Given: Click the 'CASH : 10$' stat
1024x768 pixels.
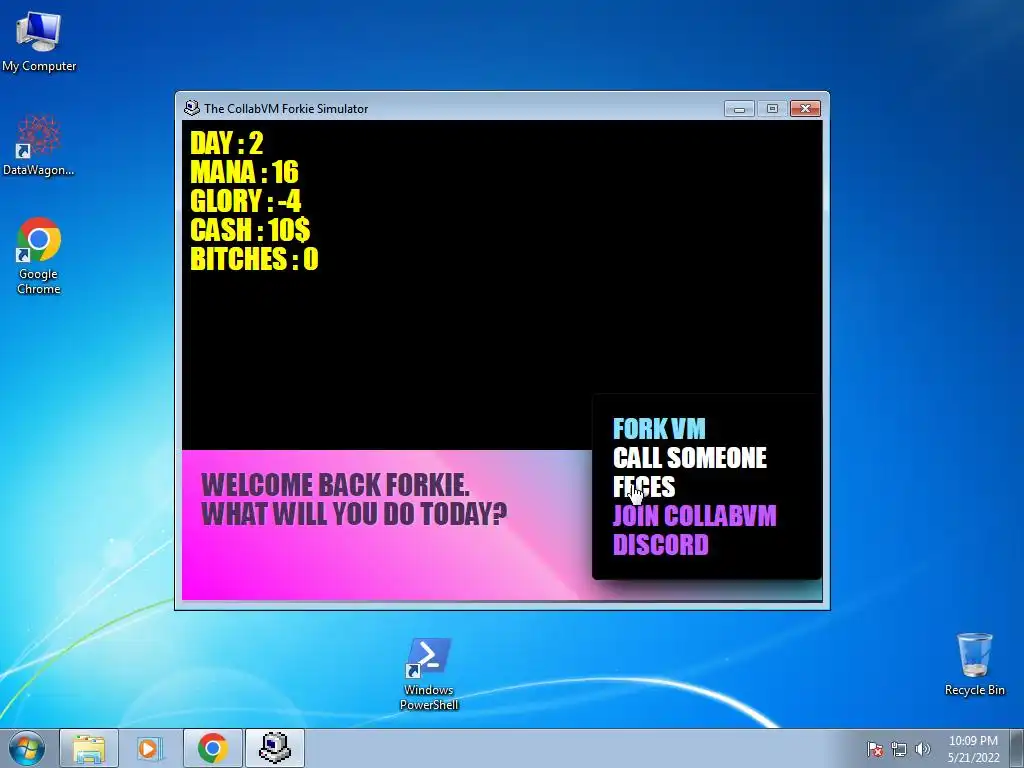Looking at the screenshot, I should point(250,230).
